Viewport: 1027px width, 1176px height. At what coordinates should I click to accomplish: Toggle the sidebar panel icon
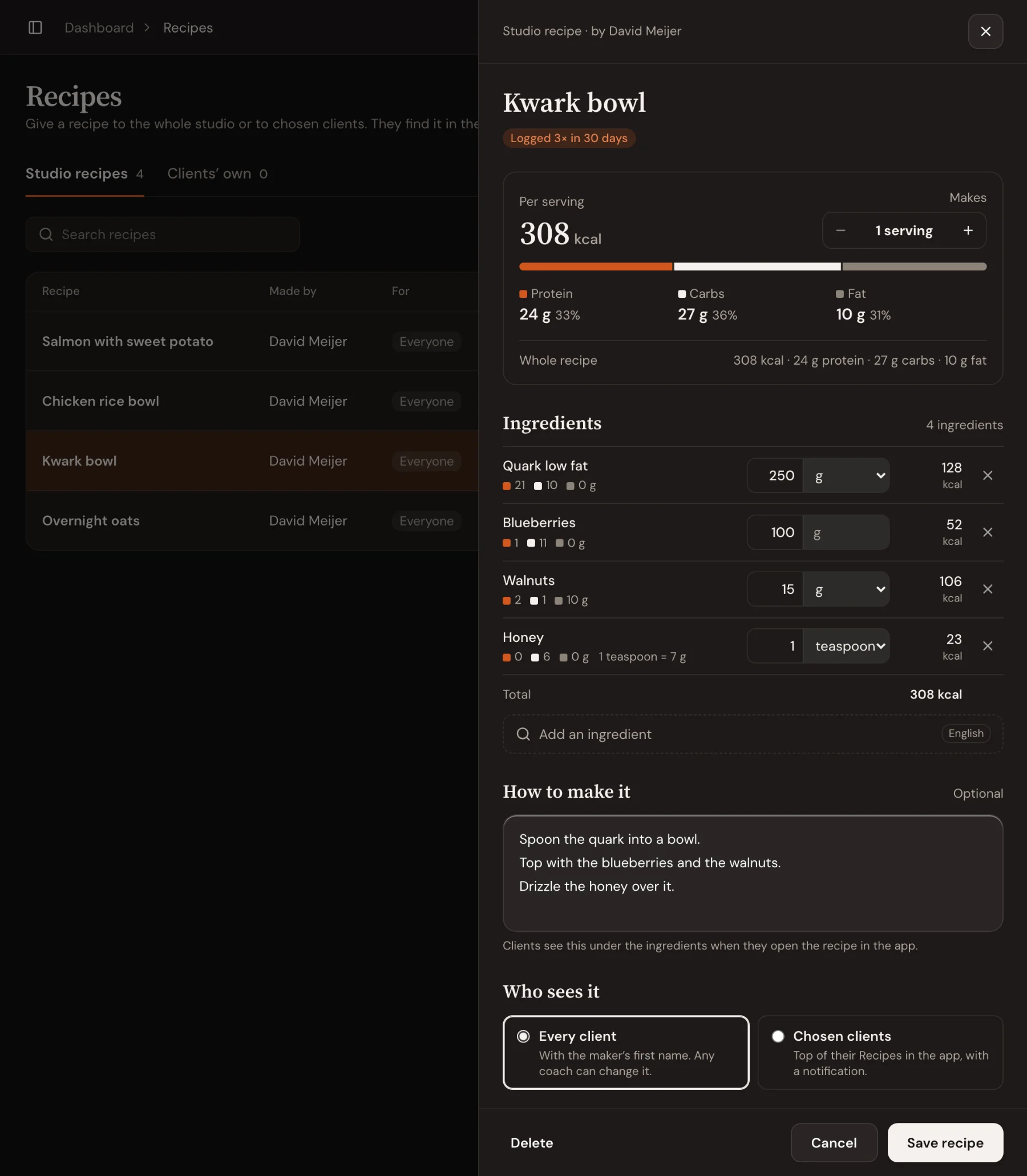point(35,27)
